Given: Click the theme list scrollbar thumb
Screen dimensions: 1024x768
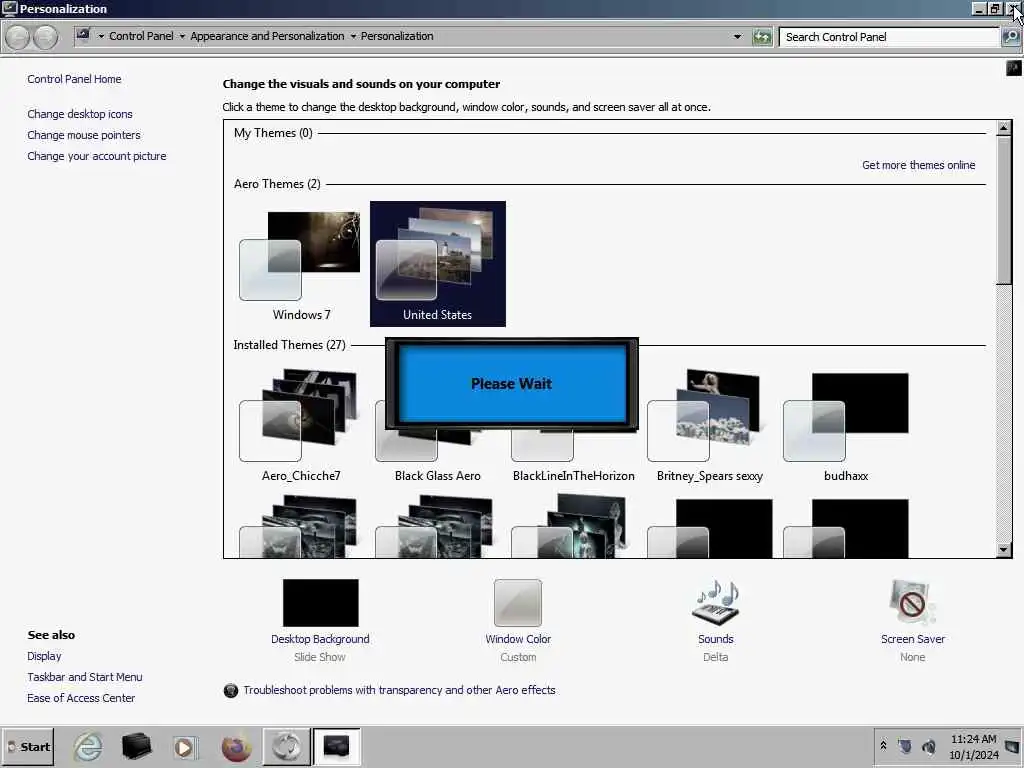Looking at the screenshot, I should click(1004, 210).
